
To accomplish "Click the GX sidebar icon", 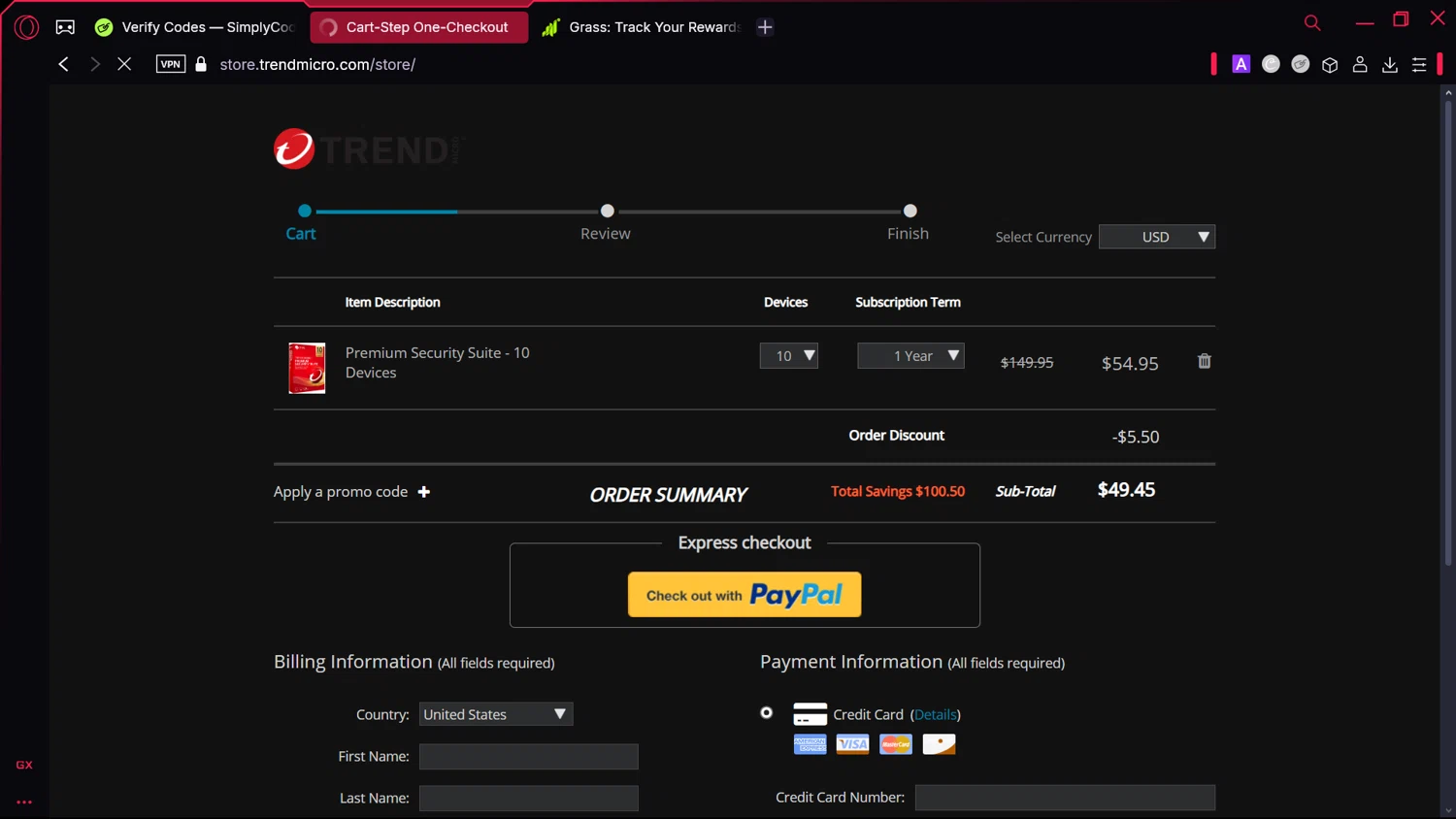I will (24, 765).
